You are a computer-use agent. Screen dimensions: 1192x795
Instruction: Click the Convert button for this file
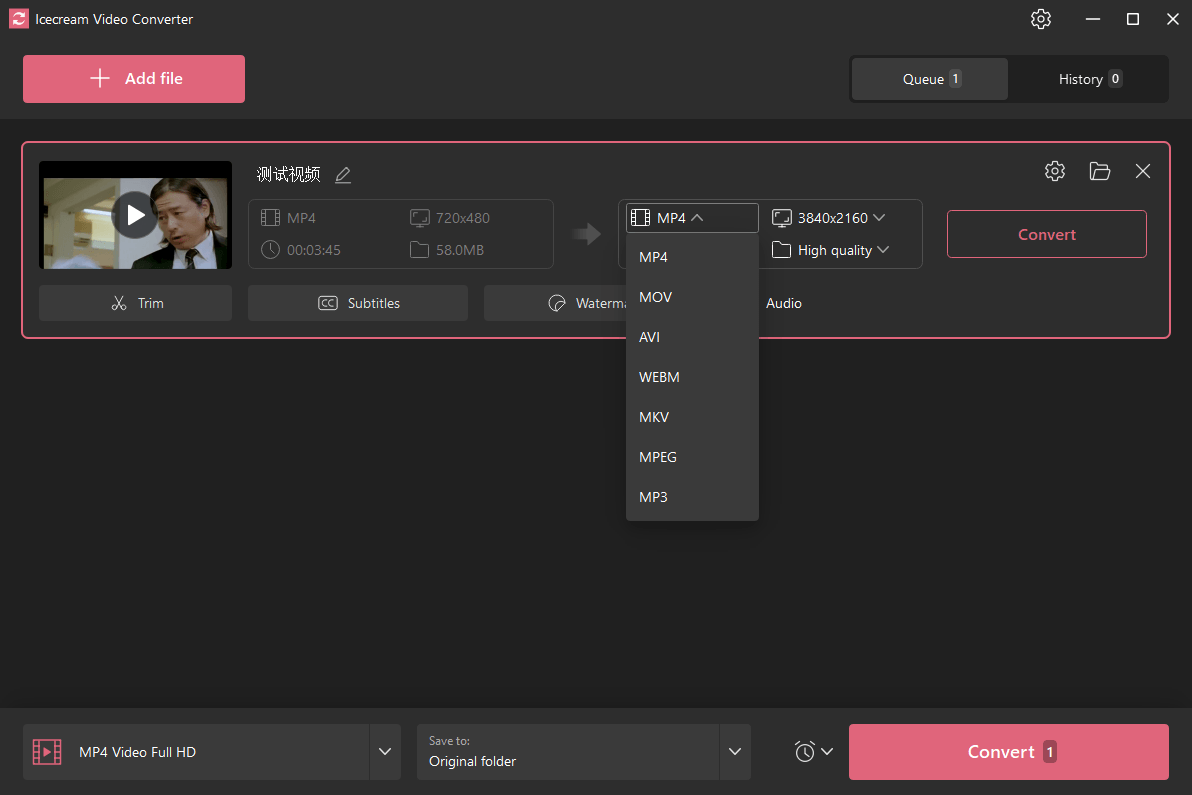[1046, 234]
